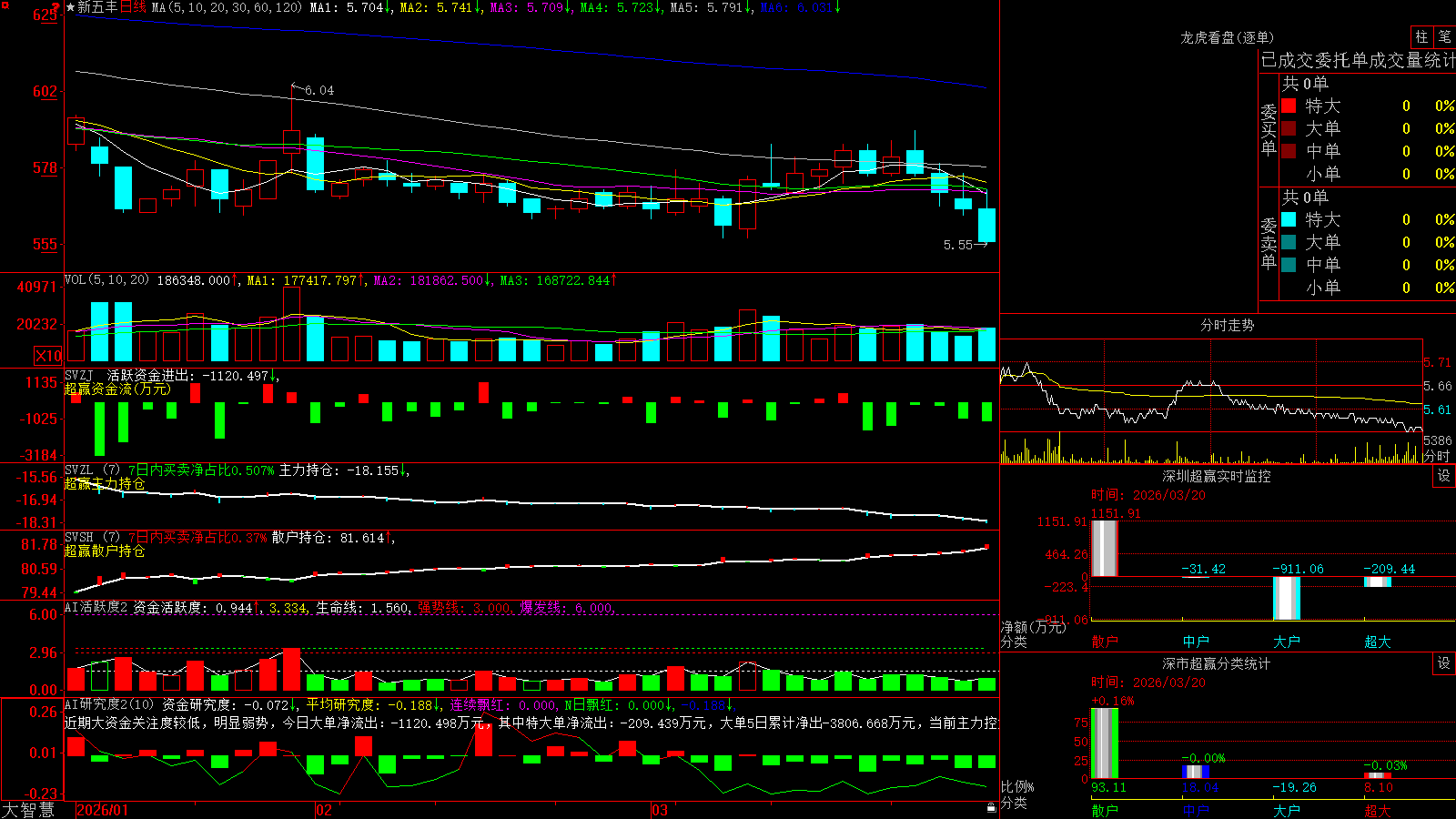Image resolution: width=1456 pixels, height=819 pixels.
Task: Click the teal 中单 sell swatch
Action: click(1289, 265)
